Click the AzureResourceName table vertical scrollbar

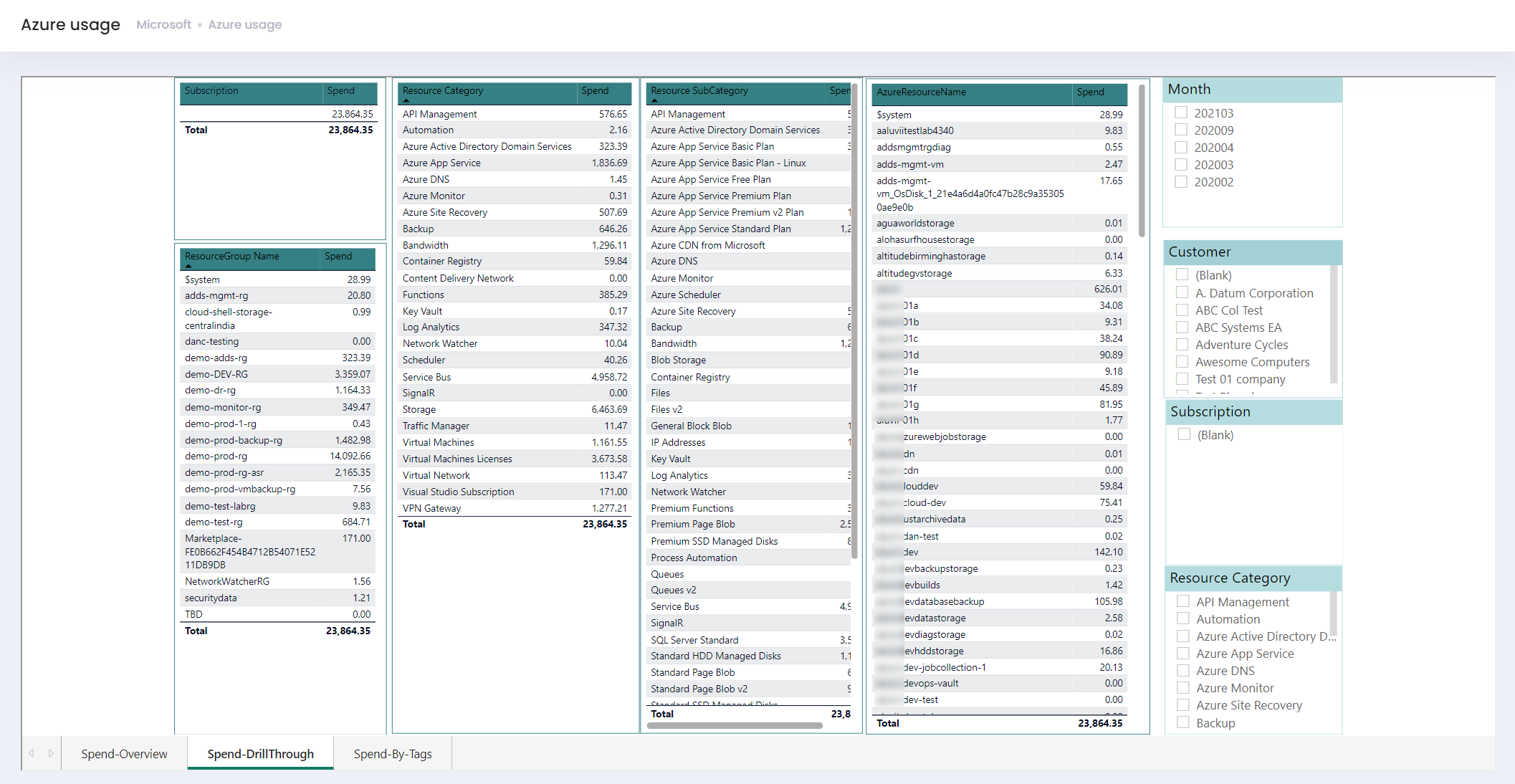tap(1142, 161)
